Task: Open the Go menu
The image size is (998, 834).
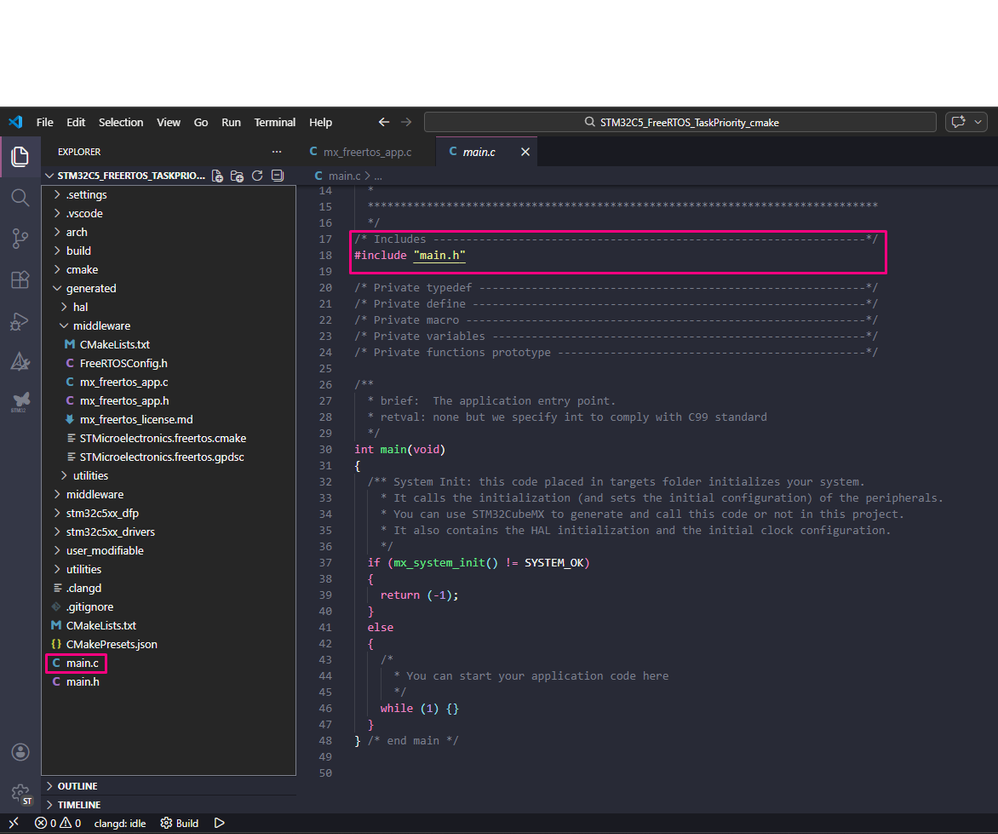Action: click(200, 122)
